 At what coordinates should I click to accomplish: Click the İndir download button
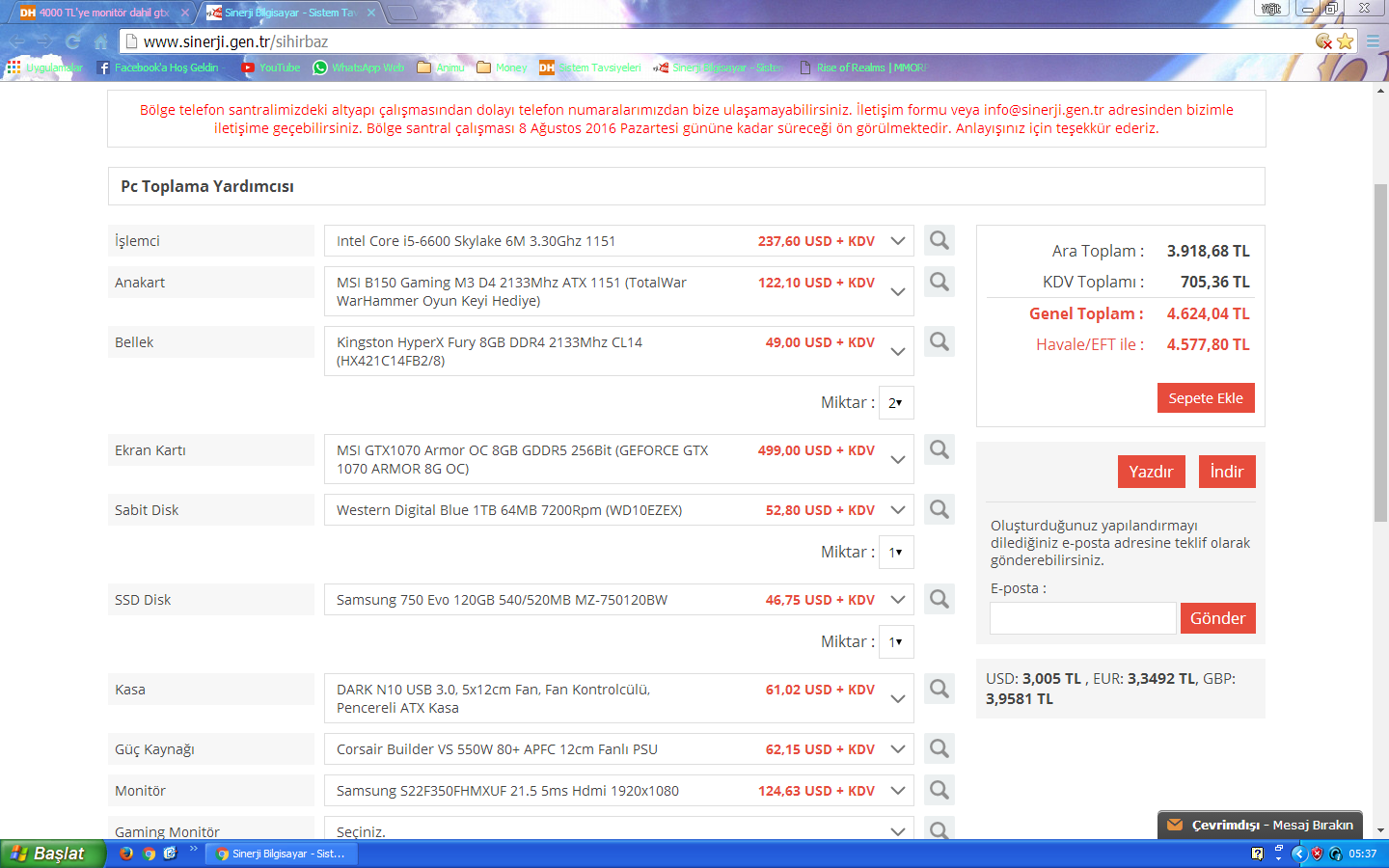click(x=1227, y=472)
